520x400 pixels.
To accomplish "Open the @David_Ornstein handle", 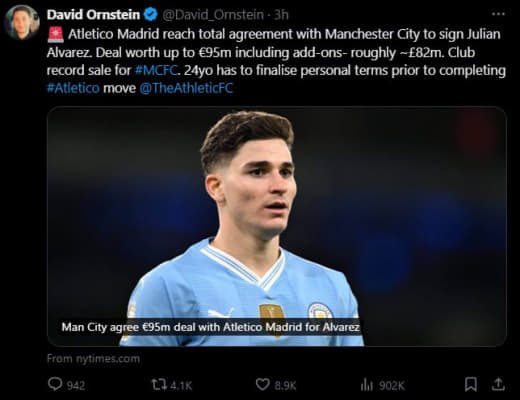I will coord(213,15).
